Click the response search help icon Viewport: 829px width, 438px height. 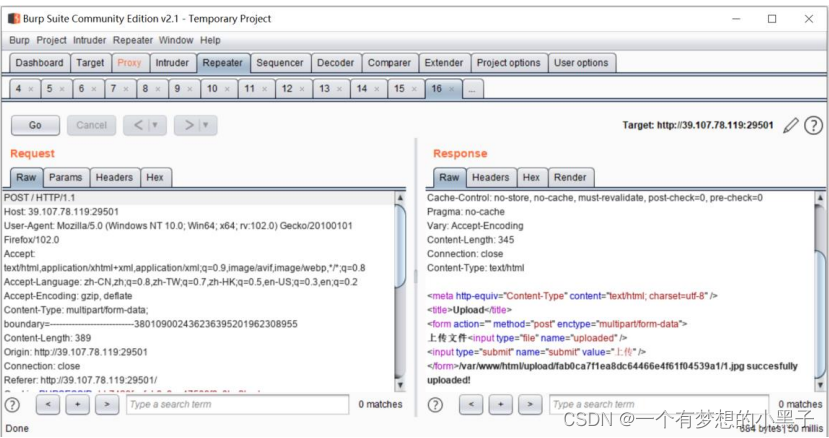(435, 405)
